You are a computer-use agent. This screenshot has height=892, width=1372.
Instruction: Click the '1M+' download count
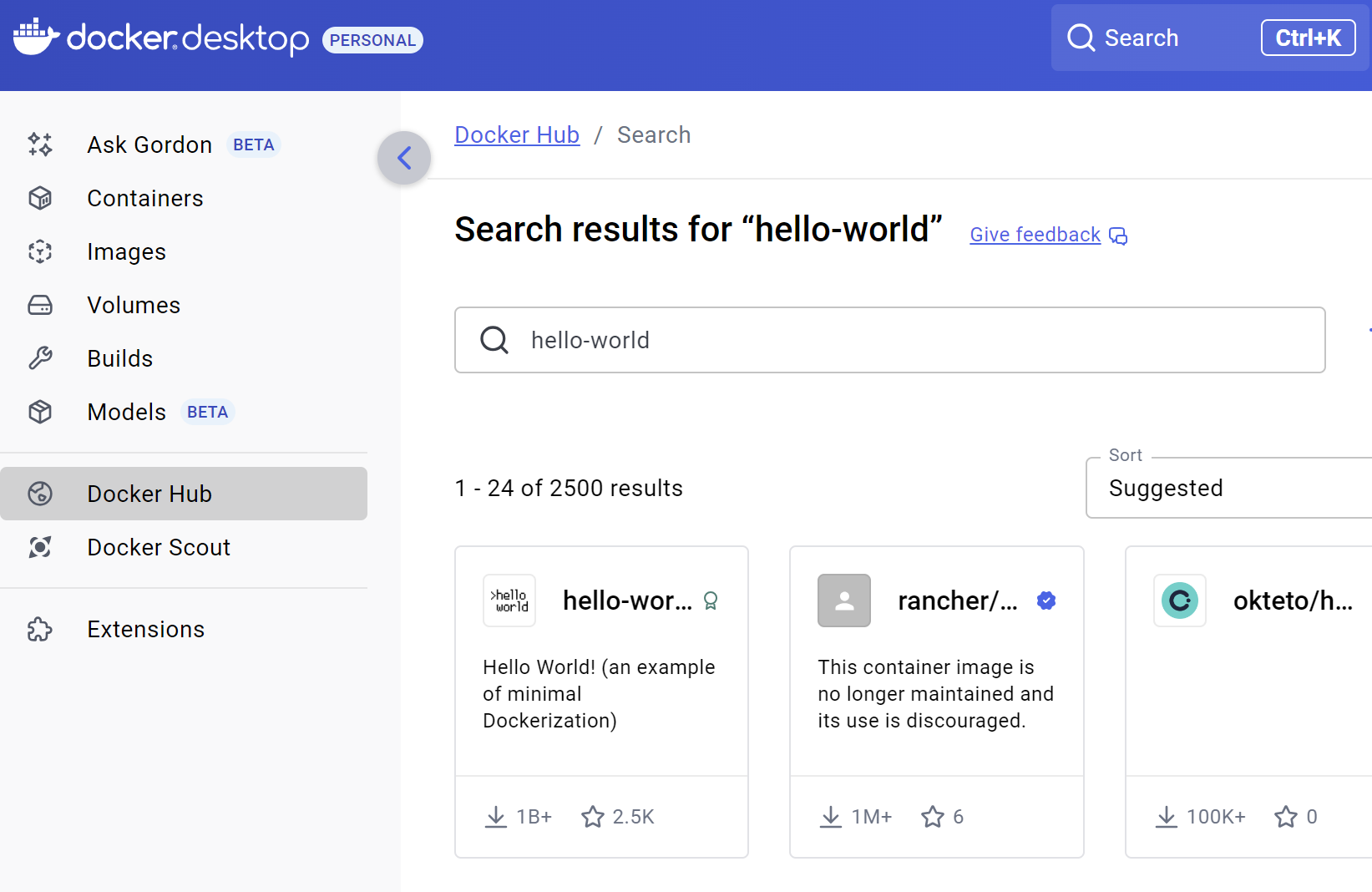872,817
